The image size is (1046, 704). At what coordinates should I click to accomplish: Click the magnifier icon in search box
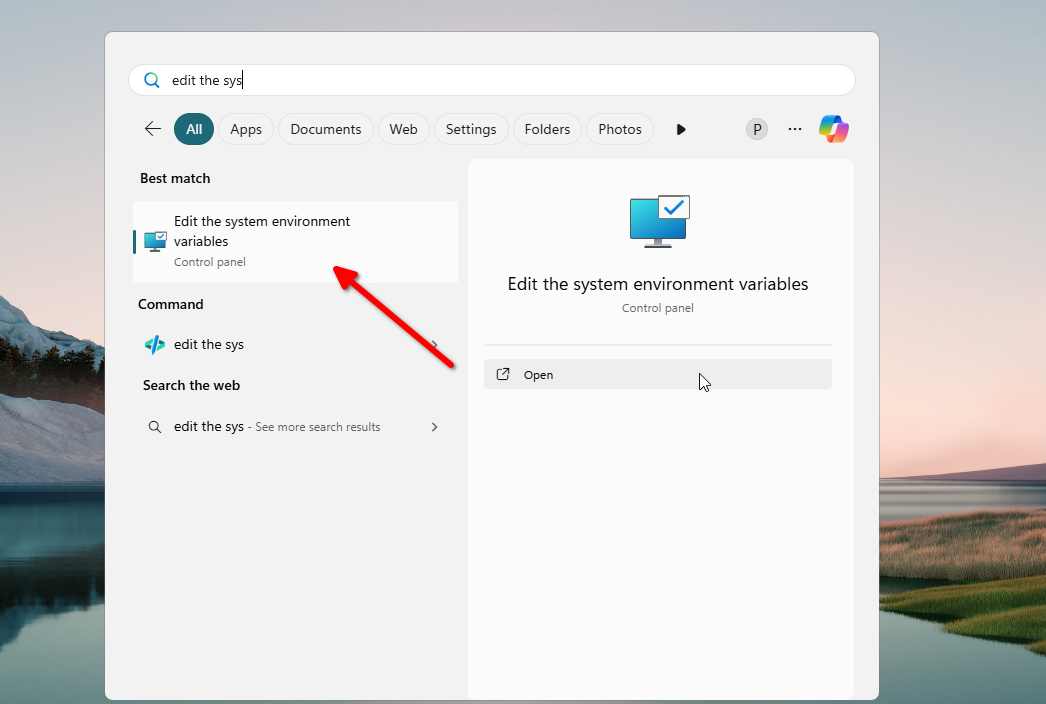[x=152, y=80]
